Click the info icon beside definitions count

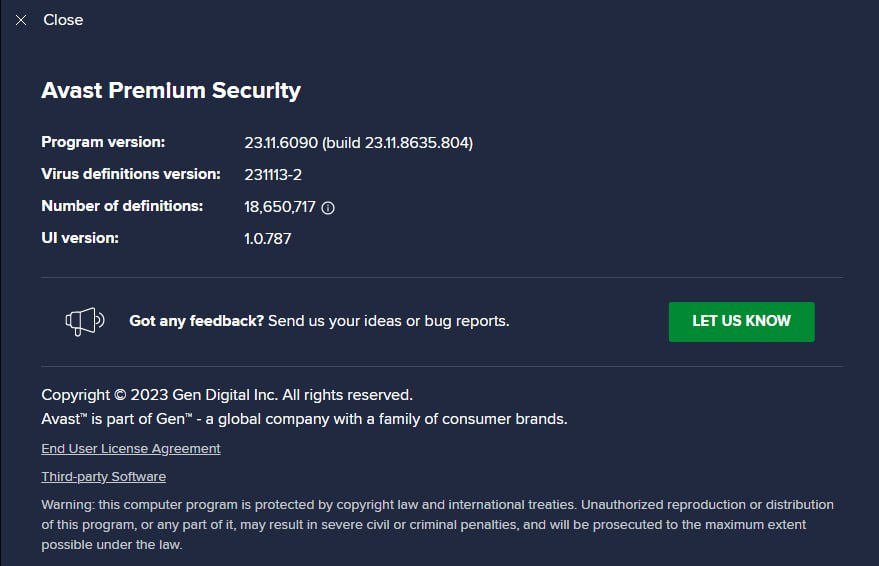pyautogui.click(x=328, y=208)
